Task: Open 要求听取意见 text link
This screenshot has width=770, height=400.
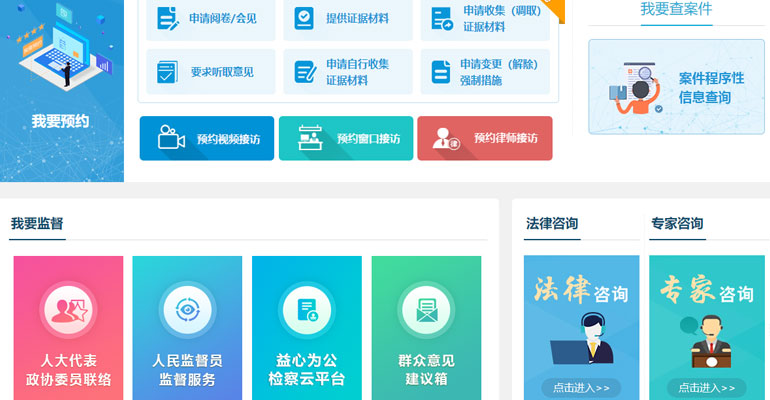Action: [222, 72]
